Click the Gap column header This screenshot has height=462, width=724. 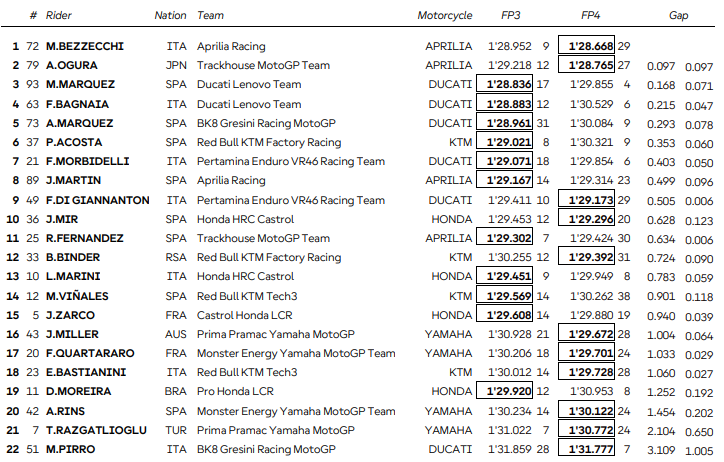point(678,16)
